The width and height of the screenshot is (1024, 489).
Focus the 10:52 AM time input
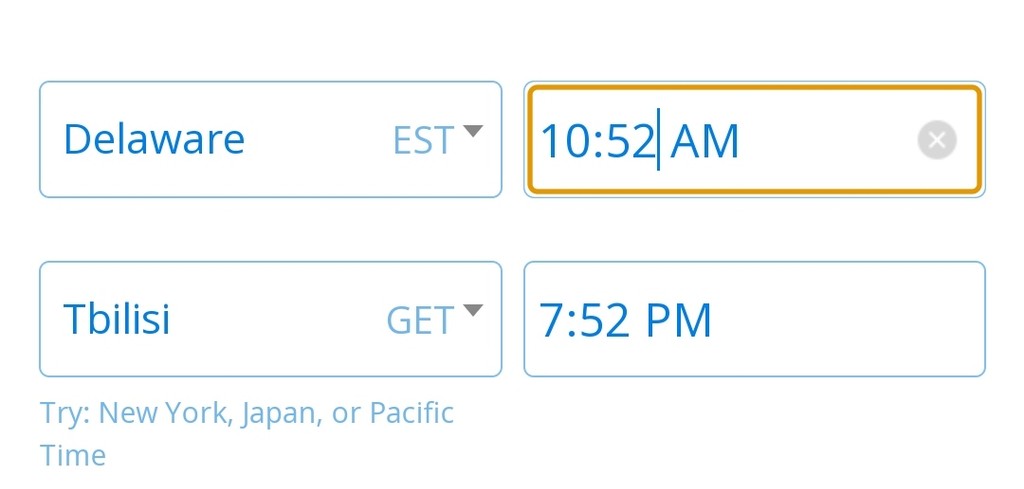coord(754,139)
